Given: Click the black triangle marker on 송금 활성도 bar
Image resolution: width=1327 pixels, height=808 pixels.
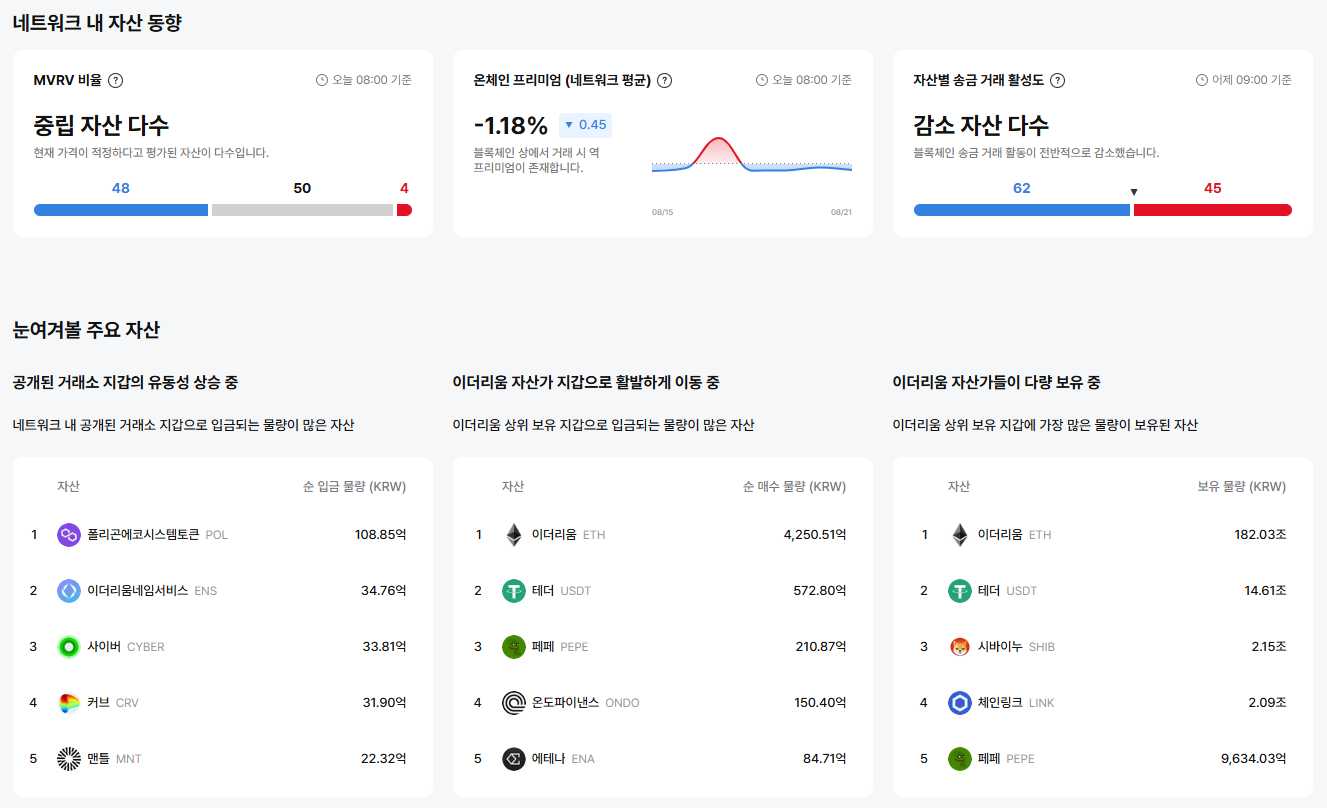Looking at the screenshot, I should click(1133, 192).
